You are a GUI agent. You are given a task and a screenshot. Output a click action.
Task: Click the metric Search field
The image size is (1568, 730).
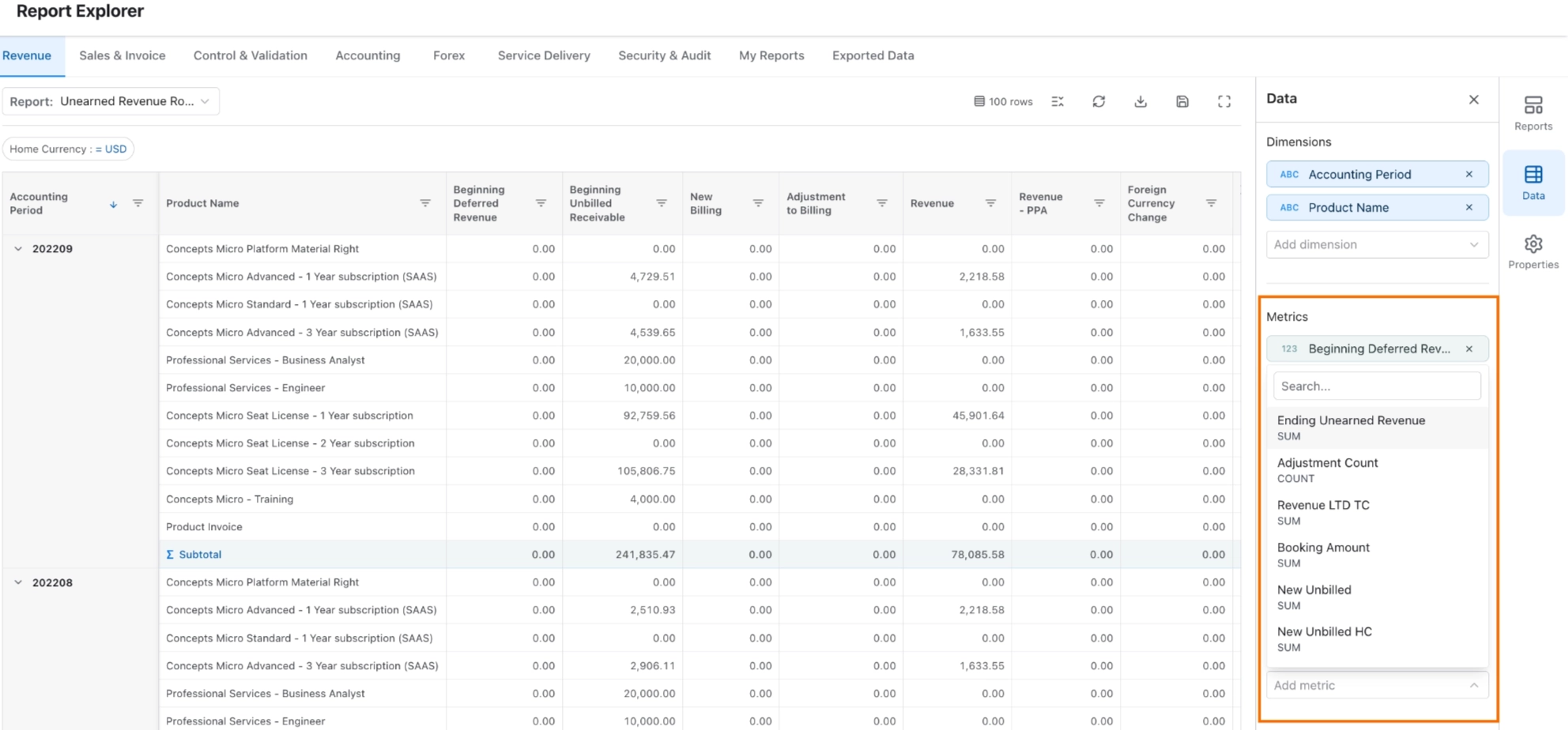coord(1377,386)
